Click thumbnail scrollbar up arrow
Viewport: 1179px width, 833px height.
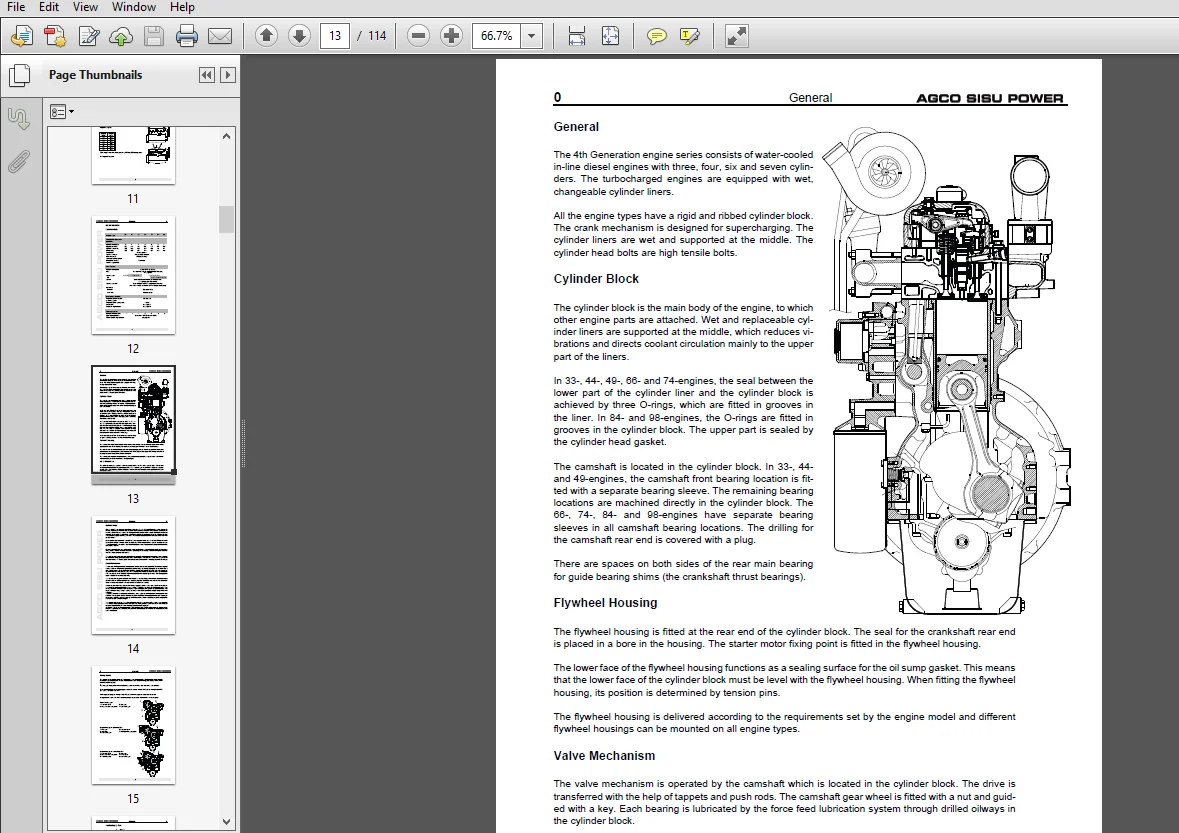226,136
